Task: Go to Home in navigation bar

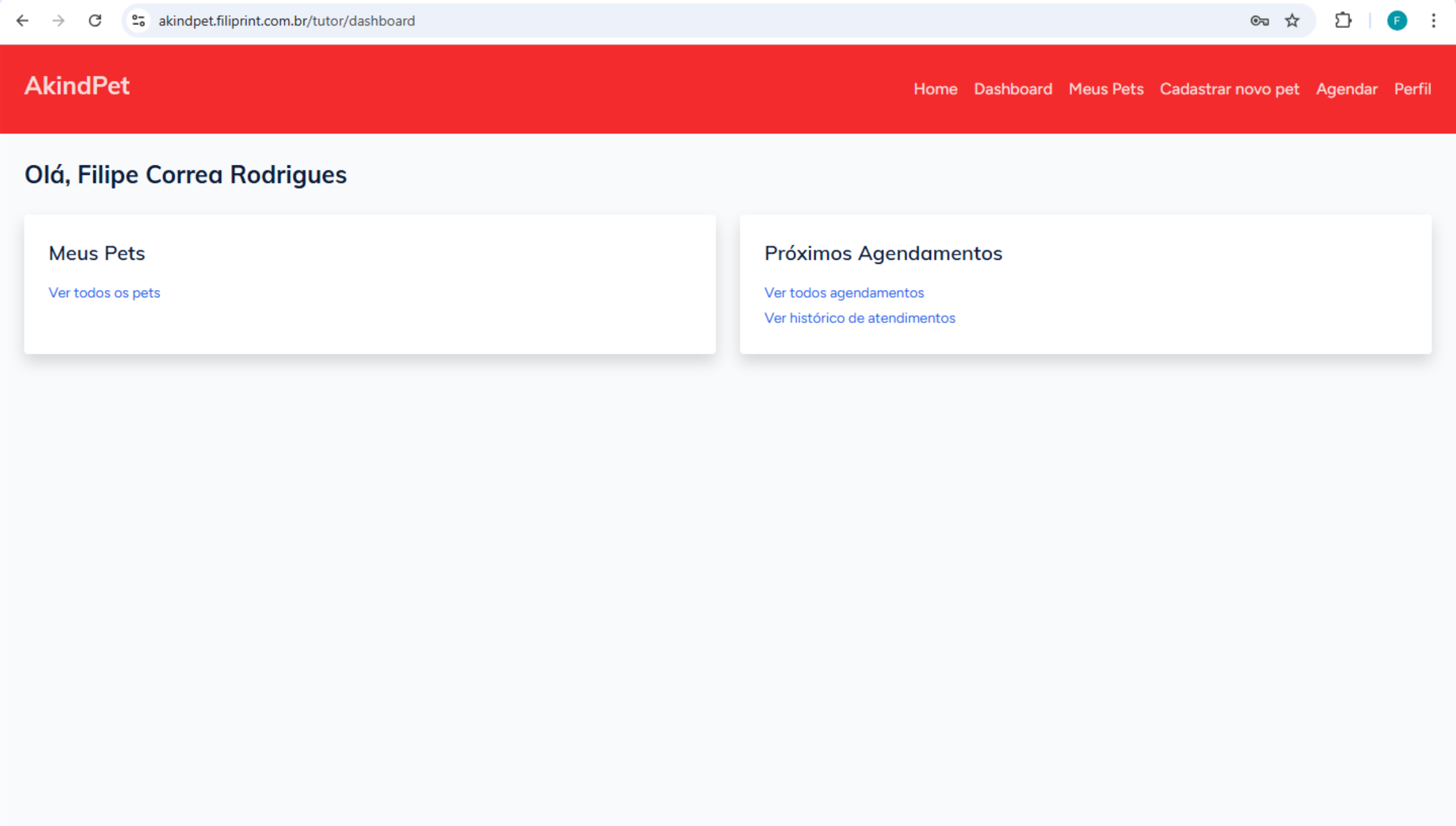Action: (935, 89)
